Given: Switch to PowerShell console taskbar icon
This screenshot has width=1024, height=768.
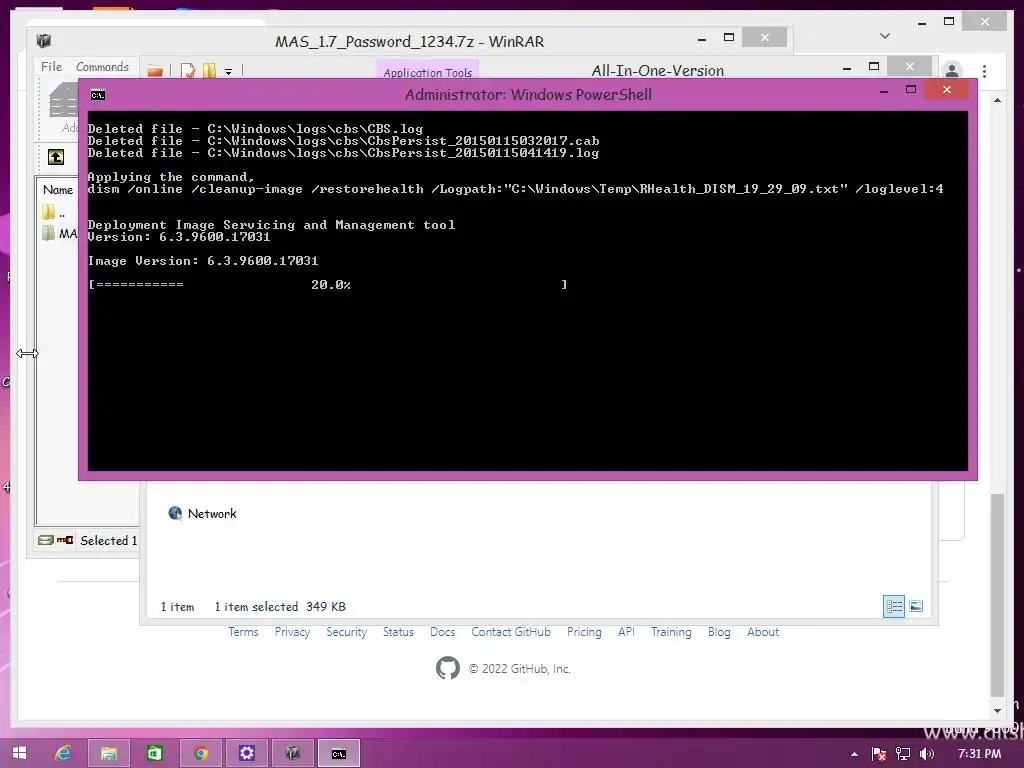Looking at the screenshot, I should tap(338, 753).
